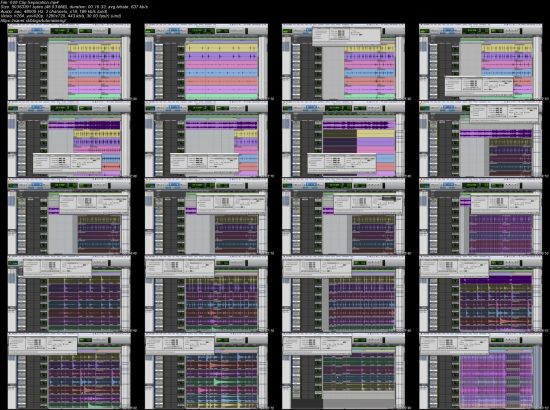The height and width of the screenshot is (410, 550).
Task: Open pastel-track thumbnail with dialog covering top toolbar
Action: [x=343, y=62]
